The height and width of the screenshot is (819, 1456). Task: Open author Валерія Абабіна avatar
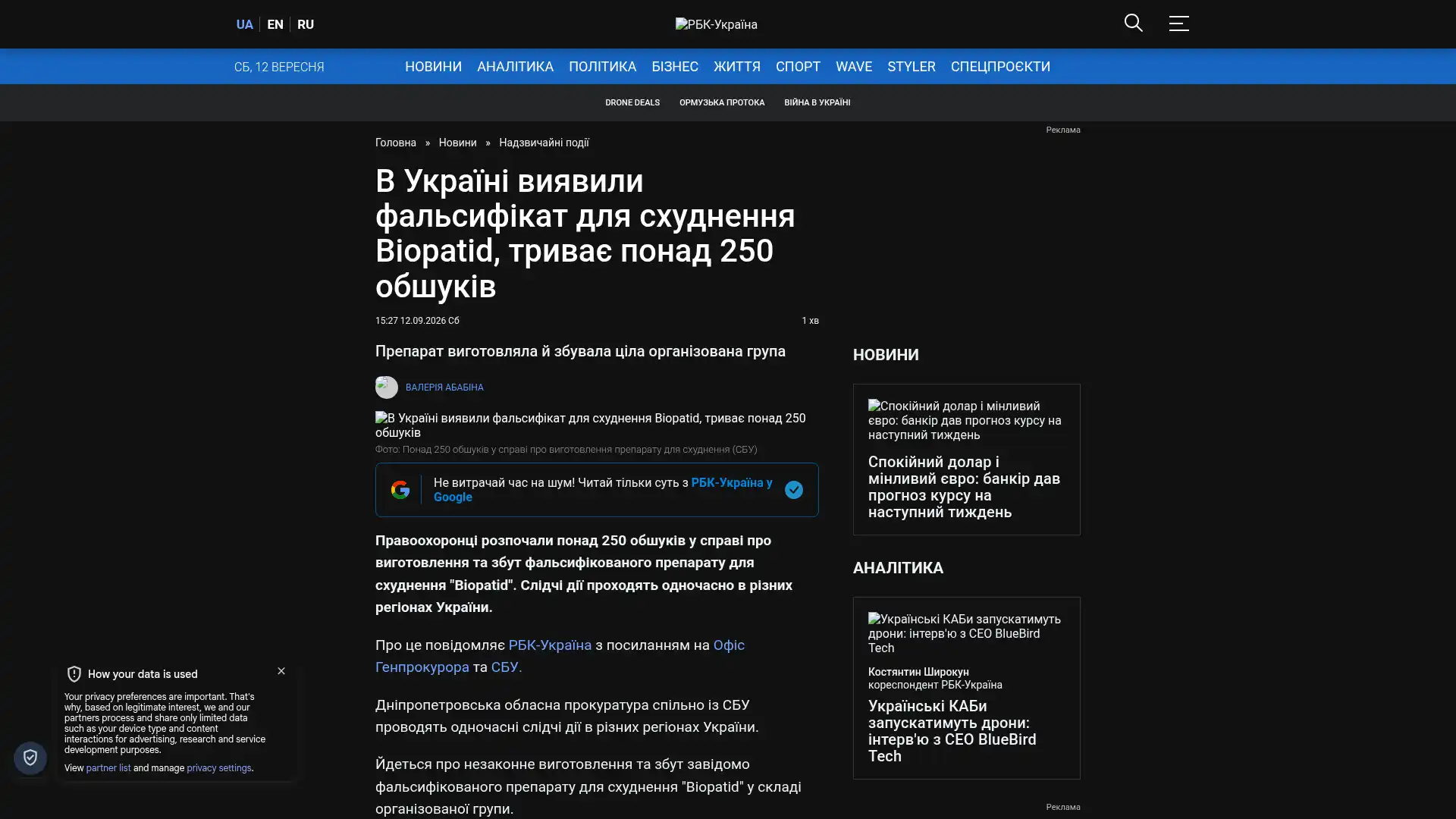tap(387, 388)
